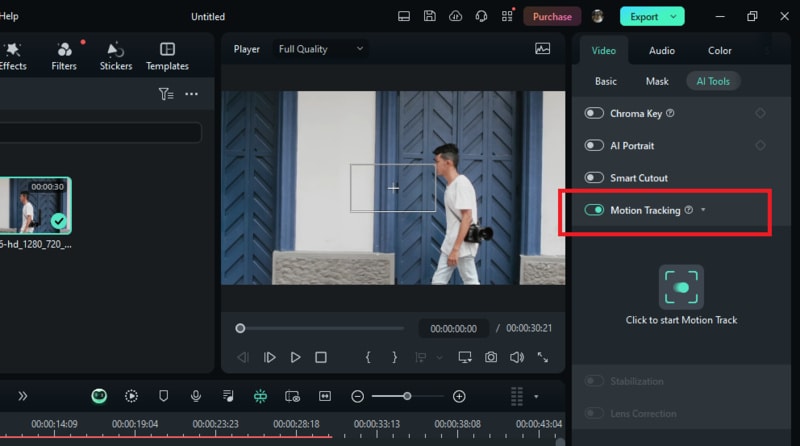800x446 pixels.
Task: Select the Mask sub-tab
Action: (x=657, y=81)
